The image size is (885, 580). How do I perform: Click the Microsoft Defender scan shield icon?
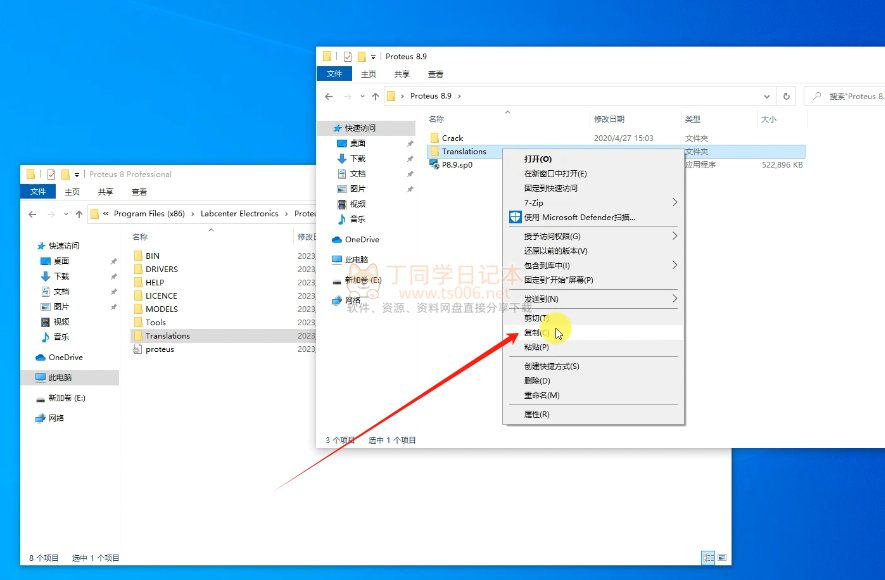click(515, 217)
